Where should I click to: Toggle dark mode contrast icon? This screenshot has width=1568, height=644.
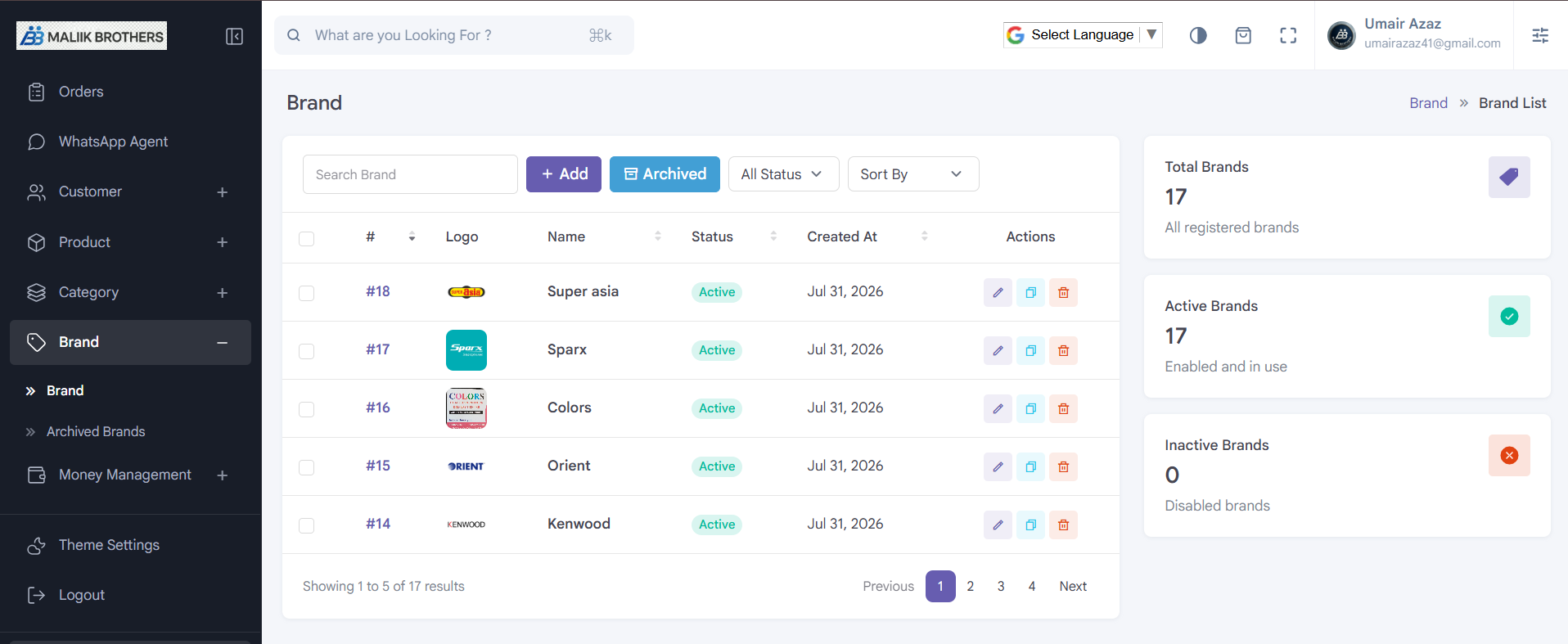(x=1198, y=35)
